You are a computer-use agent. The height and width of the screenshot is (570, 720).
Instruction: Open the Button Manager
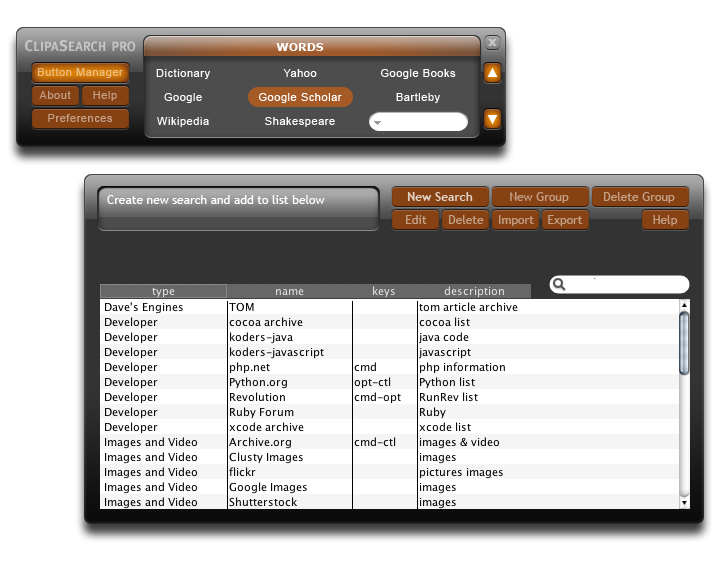tap(80, 72)
